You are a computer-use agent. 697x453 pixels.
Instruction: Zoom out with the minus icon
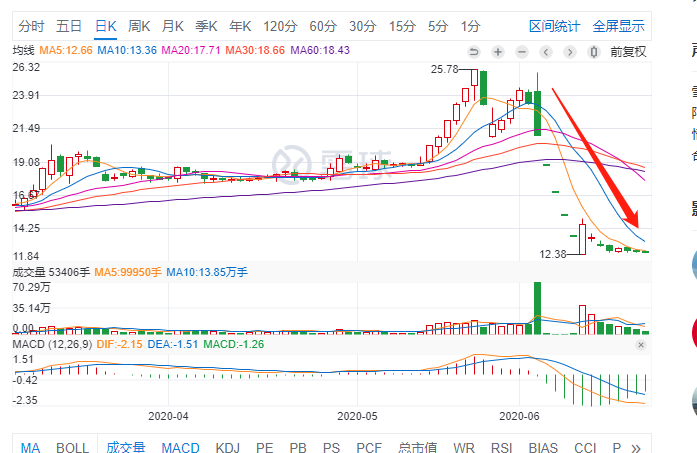tap(521, 51)
